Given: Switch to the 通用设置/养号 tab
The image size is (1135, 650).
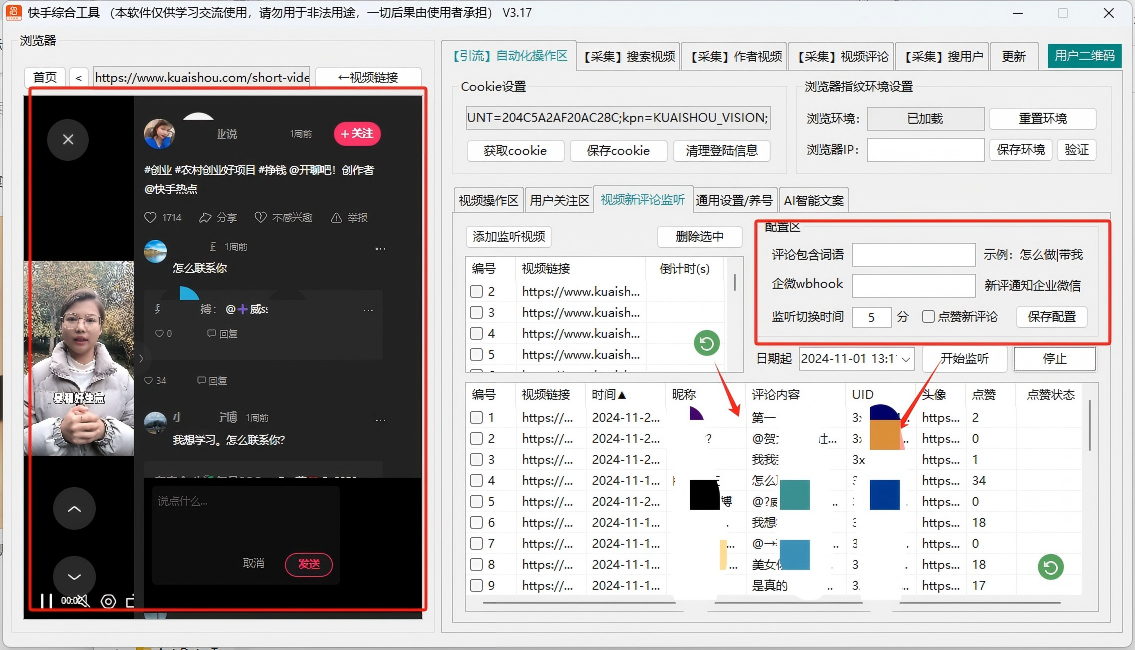Looking at the screenshot, I should coord(735,201).
